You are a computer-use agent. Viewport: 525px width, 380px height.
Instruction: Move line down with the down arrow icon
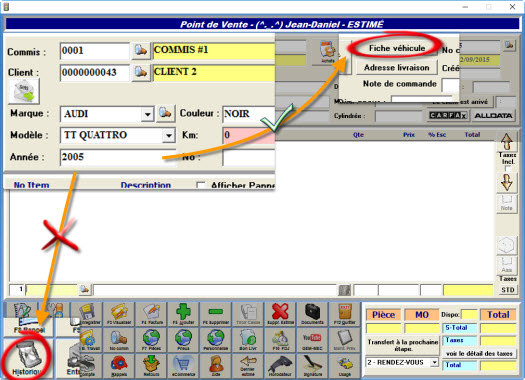pos(507,182)
